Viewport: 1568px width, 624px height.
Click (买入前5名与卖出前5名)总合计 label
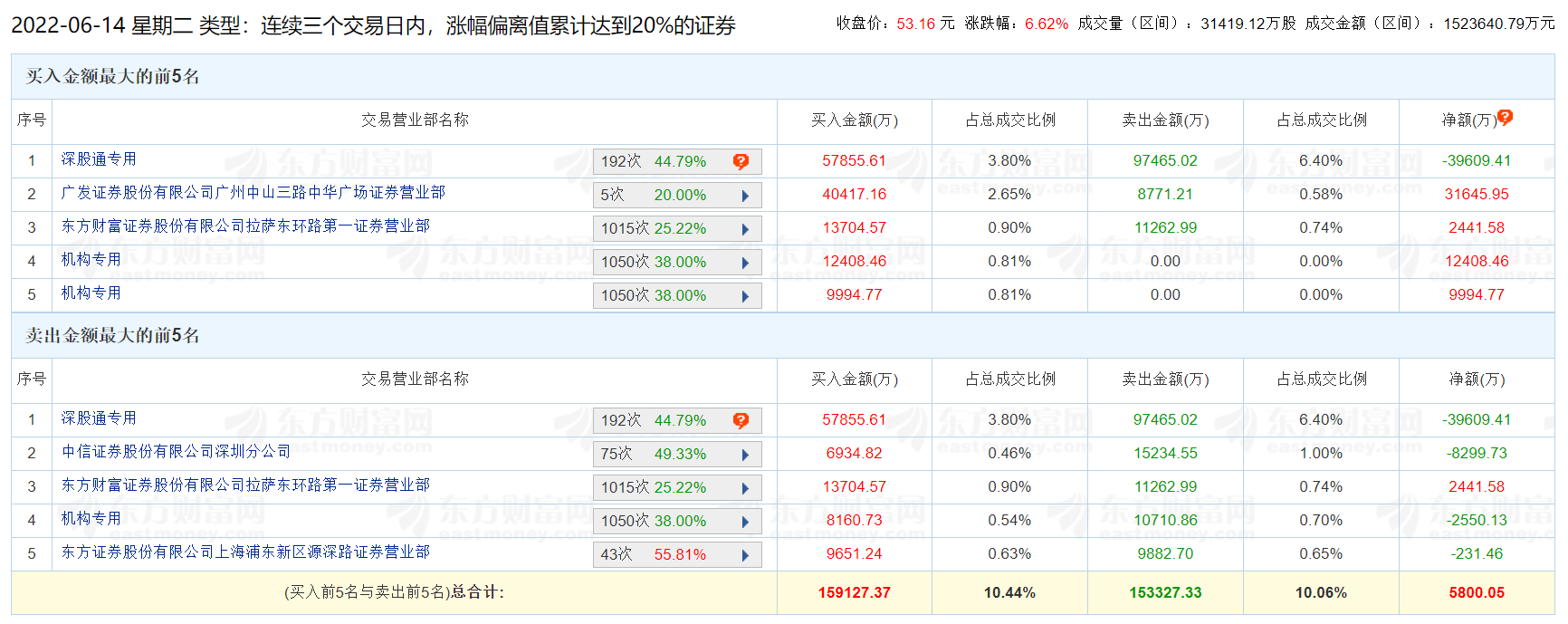[394, 592]
